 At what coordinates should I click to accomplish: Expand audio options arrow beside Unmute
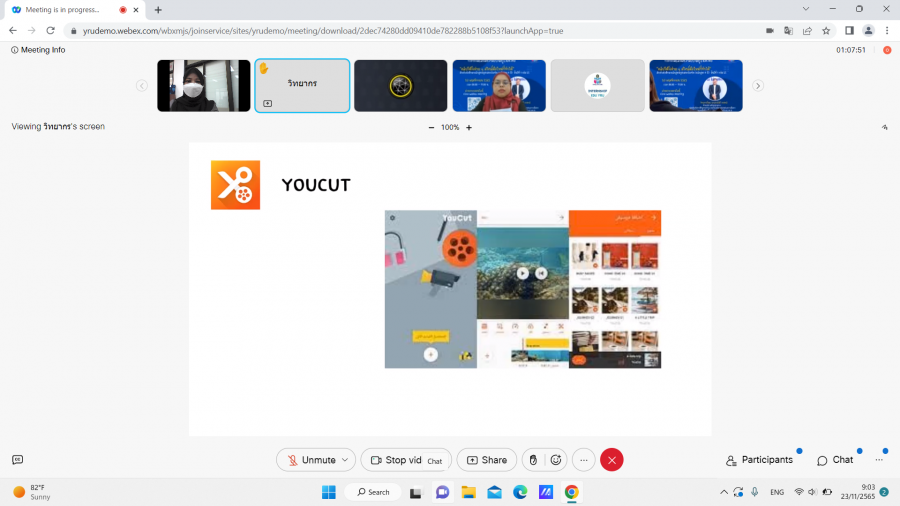[x=345, y=460]
